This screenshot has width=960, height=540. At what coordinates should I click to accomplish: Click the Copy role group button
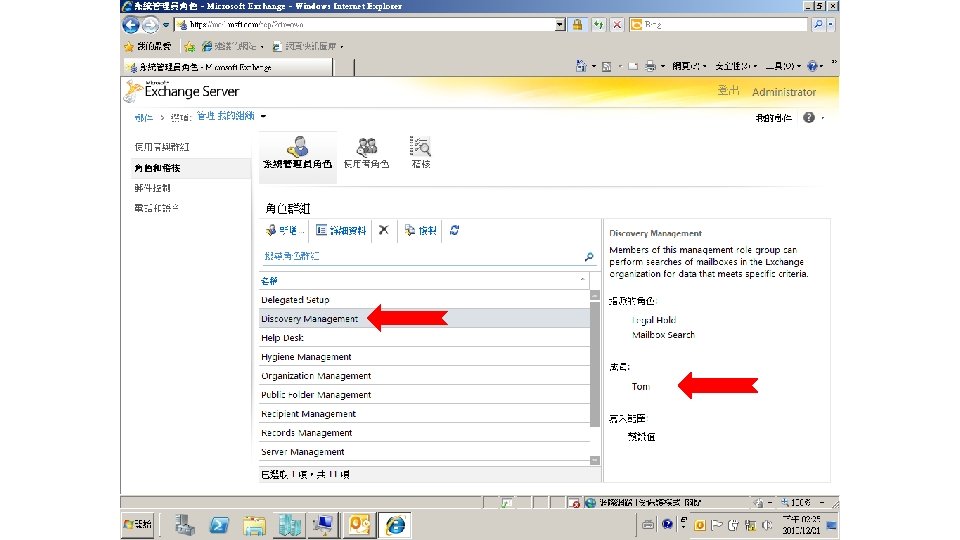[421, 230]
